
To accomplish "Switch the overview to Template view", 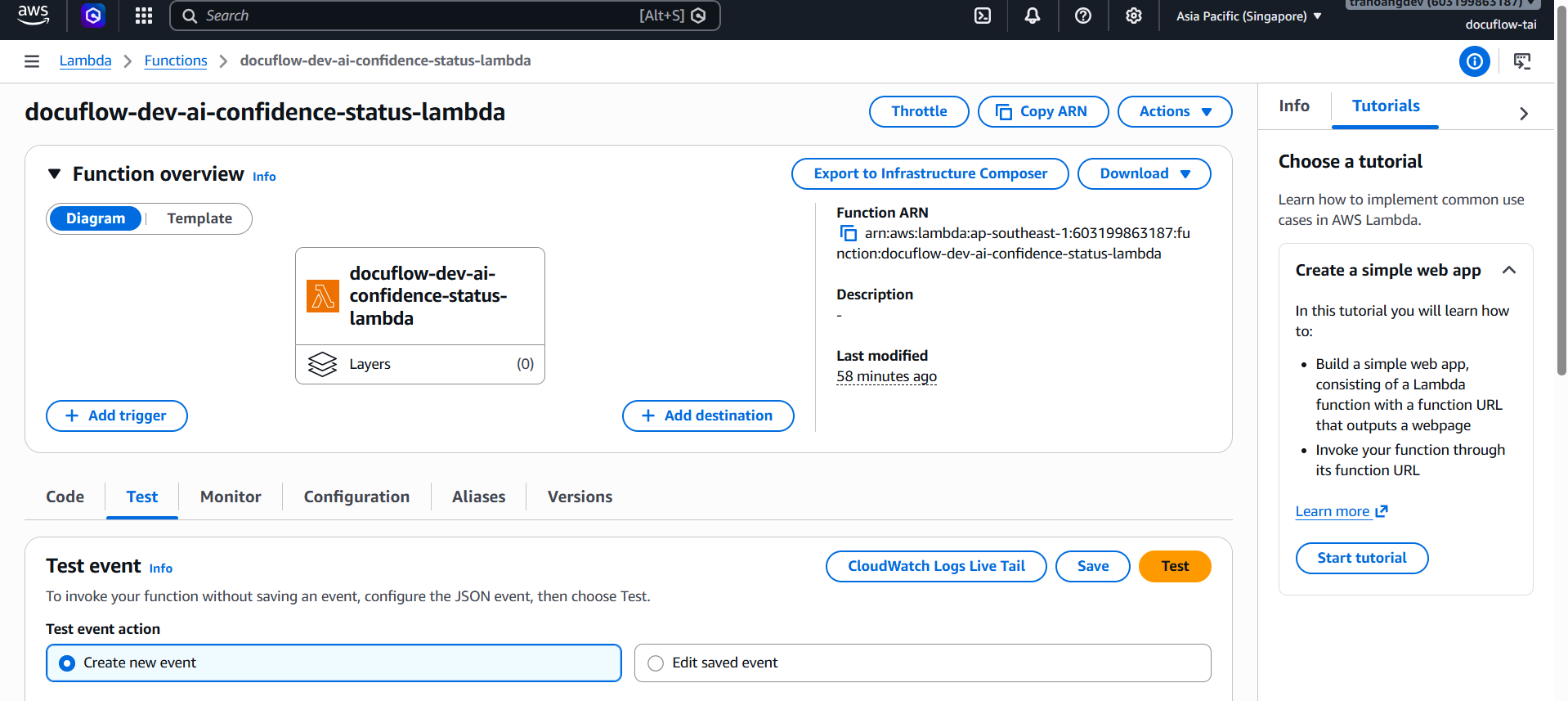I will [x=199, y=218].
